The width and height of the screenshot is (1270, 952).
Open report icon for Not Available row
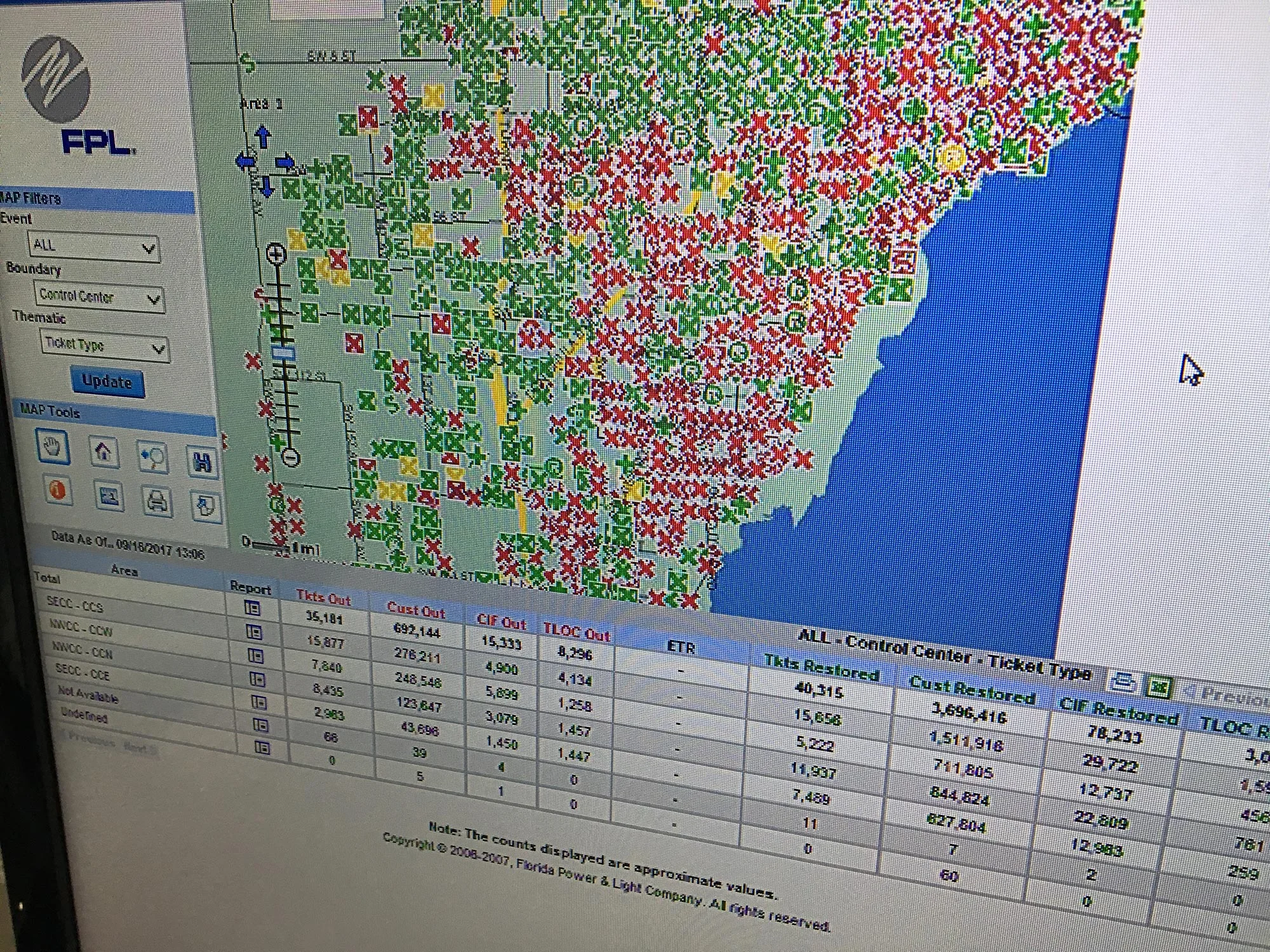[261, 725]
